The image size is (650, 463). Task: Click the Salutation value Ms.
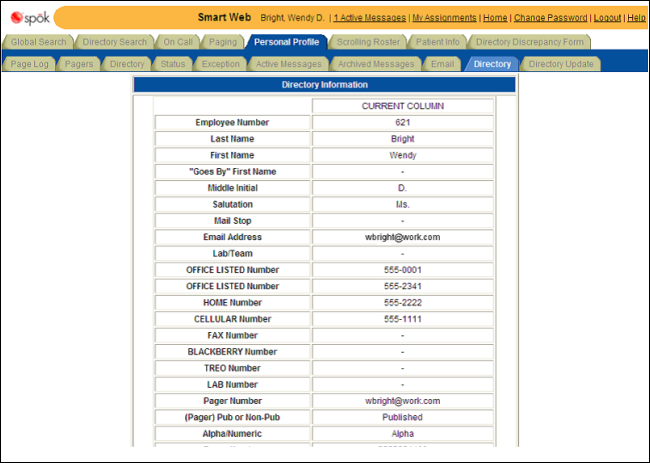[403, 204]
